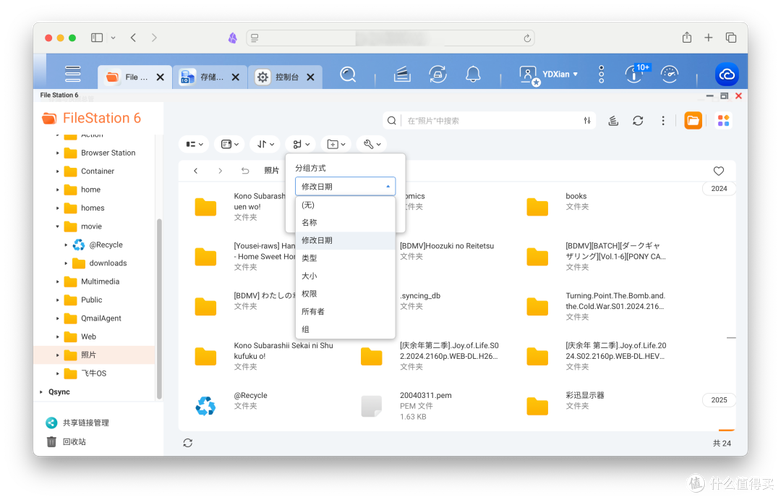Click the background task layers icon

click(x=613, y=121)
